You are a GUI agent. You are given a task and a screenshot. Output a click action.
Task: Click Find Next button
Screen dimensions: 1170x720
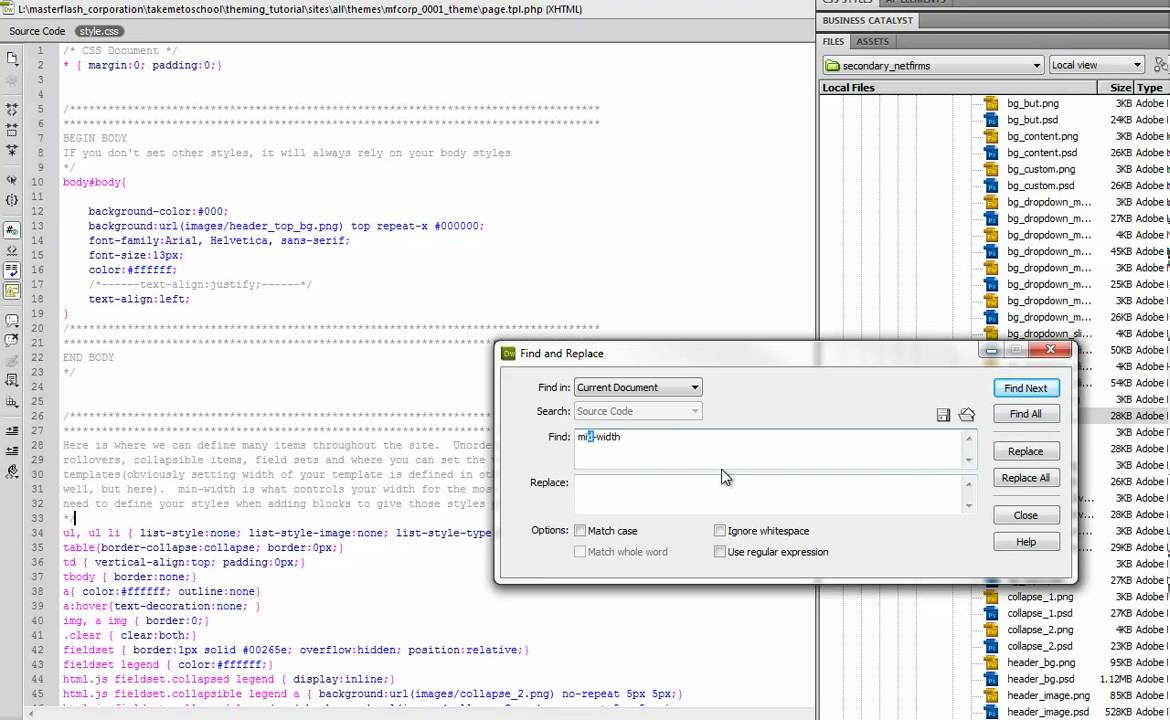click(1026, 388)
